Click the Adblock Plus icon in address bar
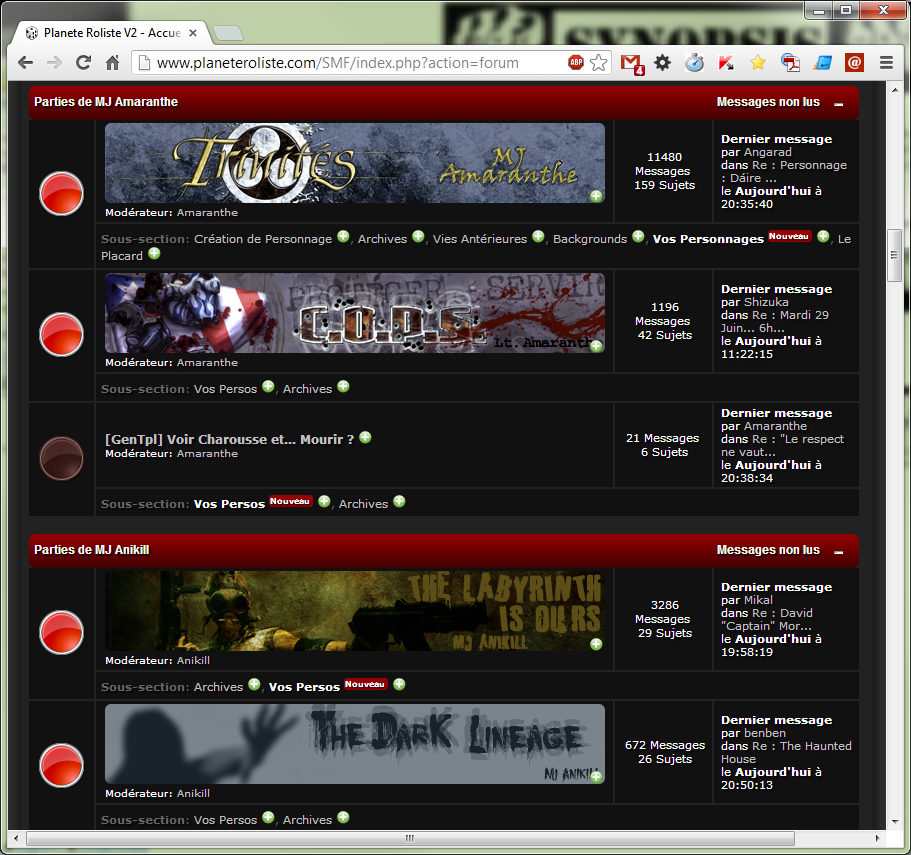Screen dimensions: 911x855 pos(576,62)
